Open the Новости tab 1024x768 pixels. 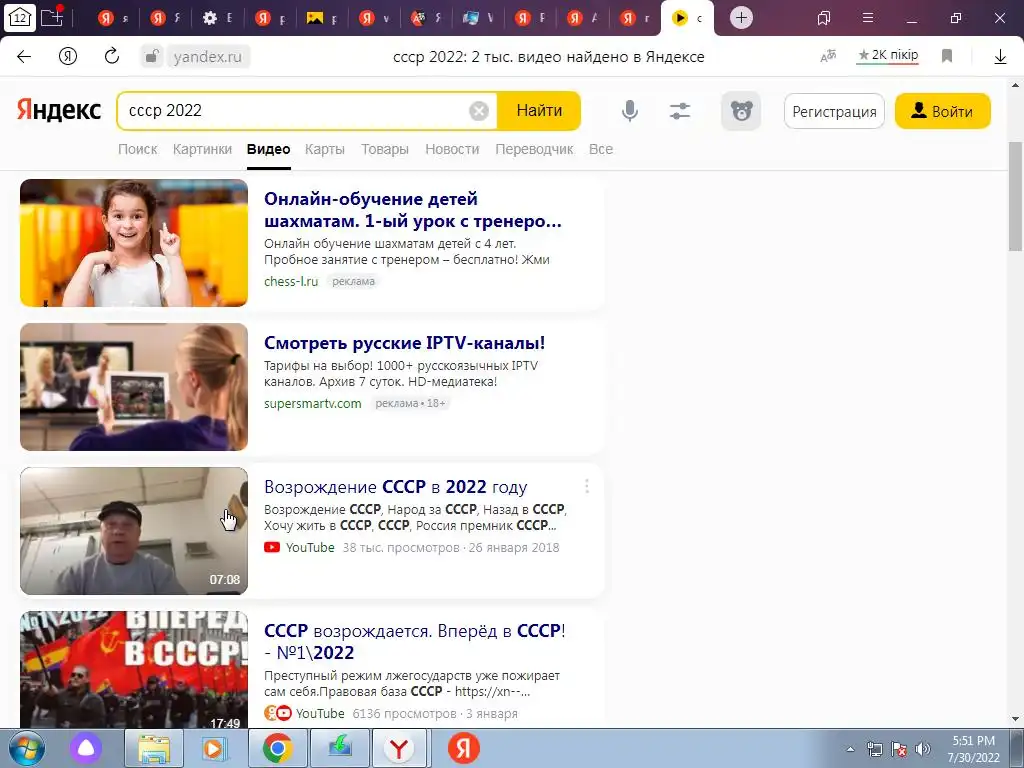coord(452,149)
